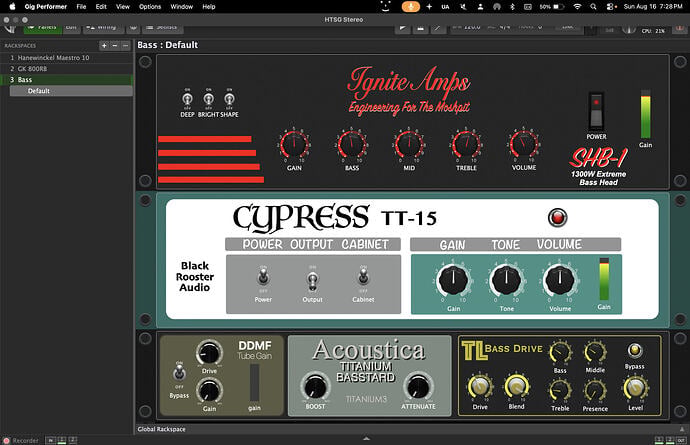This screenshot has height=445, width=690.
Task: Toggle the SHAPE switch on the SHB-1
Action: click(229, 99)
